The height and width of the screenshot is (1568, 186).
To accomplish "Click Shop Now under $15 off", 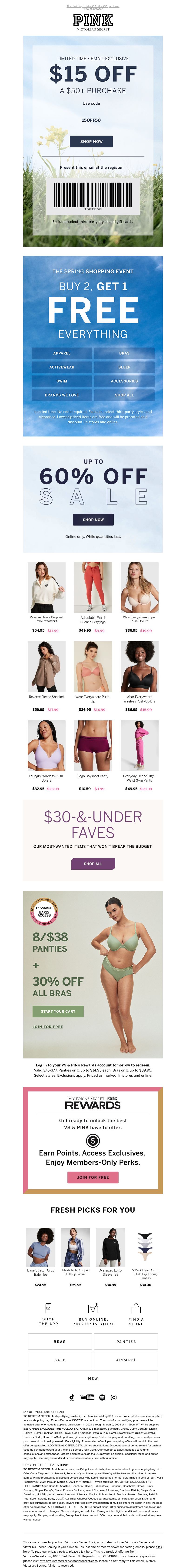I will [x=91, y=141].
